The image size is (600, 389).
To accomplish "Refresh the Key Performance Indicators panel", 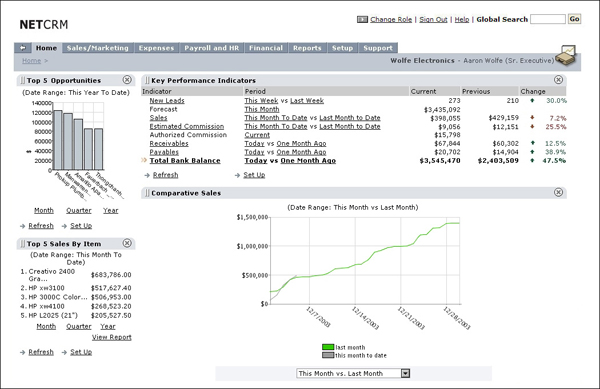I will coord(165,175).
